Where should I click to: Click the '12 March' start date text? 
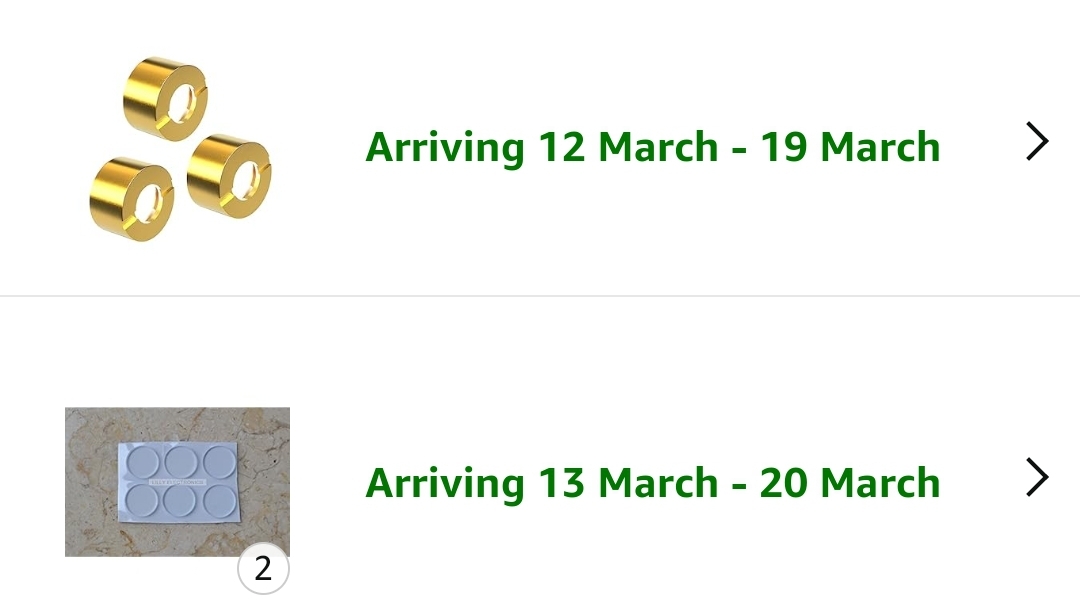(x=628, y=147)
